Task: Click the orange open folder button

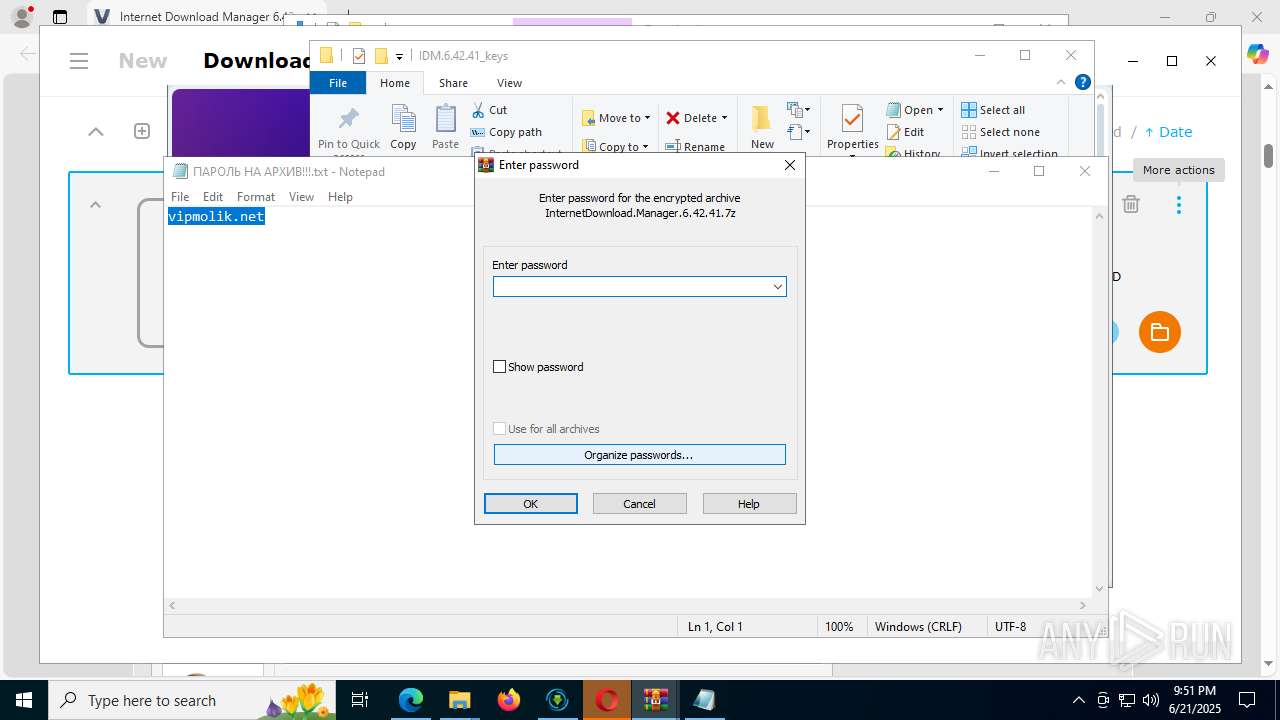Action: click(1160, 332)
